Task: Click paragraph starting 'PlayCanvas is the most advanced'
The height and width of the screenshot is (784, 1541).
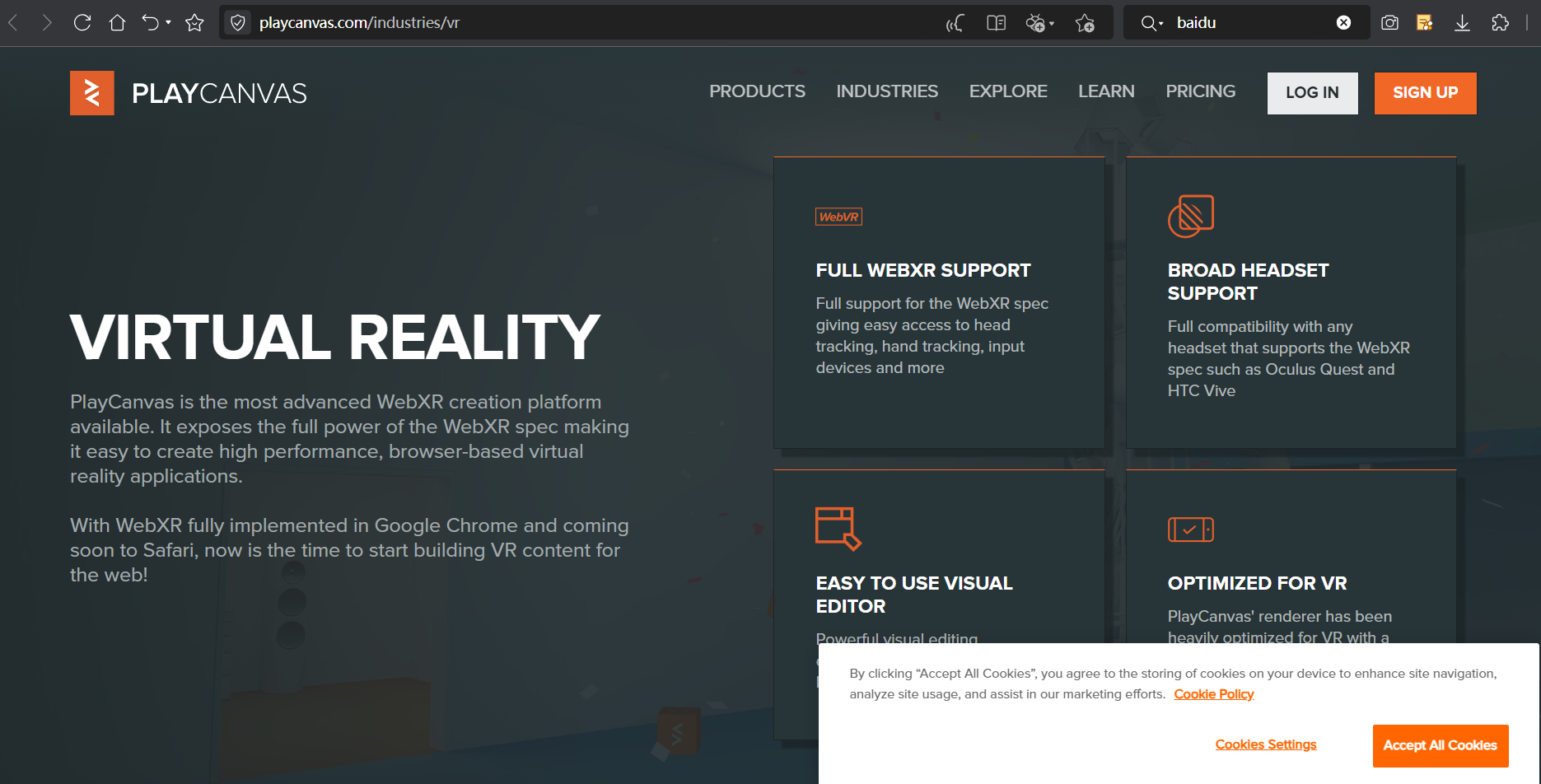Action: coord(349,439)
